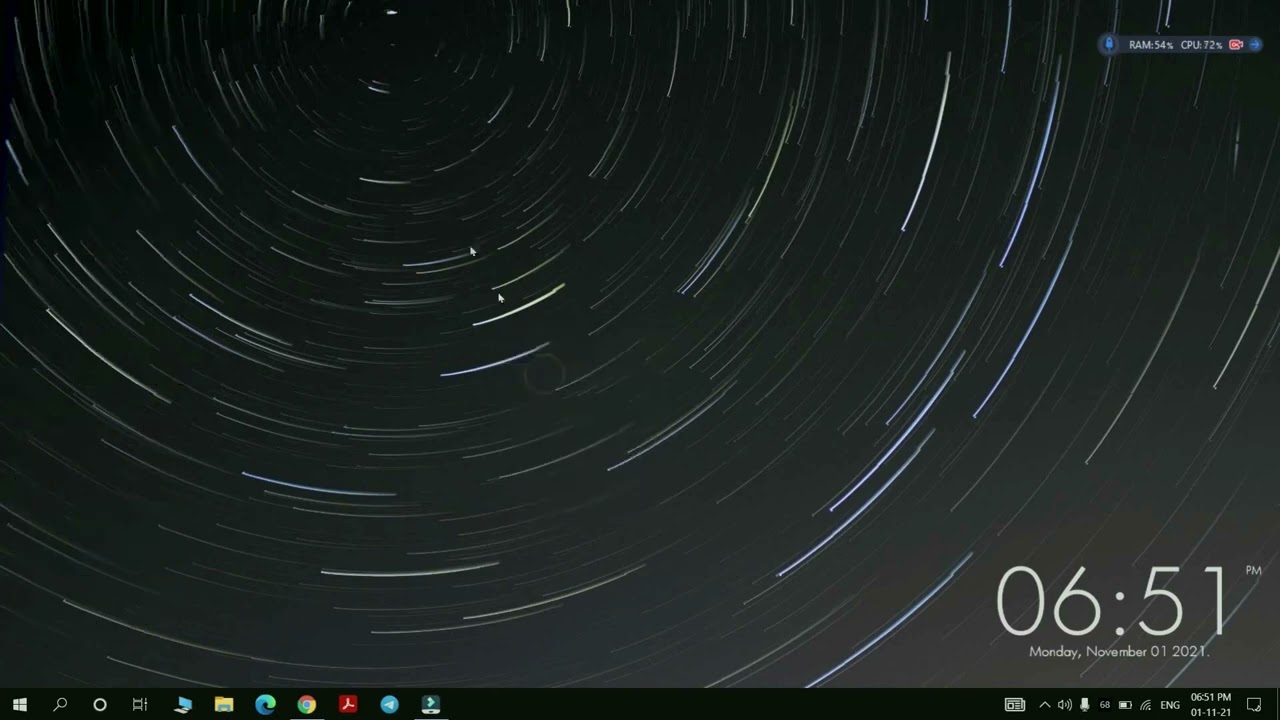Click the 68 indicator in the tray
The width and height of the screenshot is (1280, 720).
click(x=1105, y=705)
